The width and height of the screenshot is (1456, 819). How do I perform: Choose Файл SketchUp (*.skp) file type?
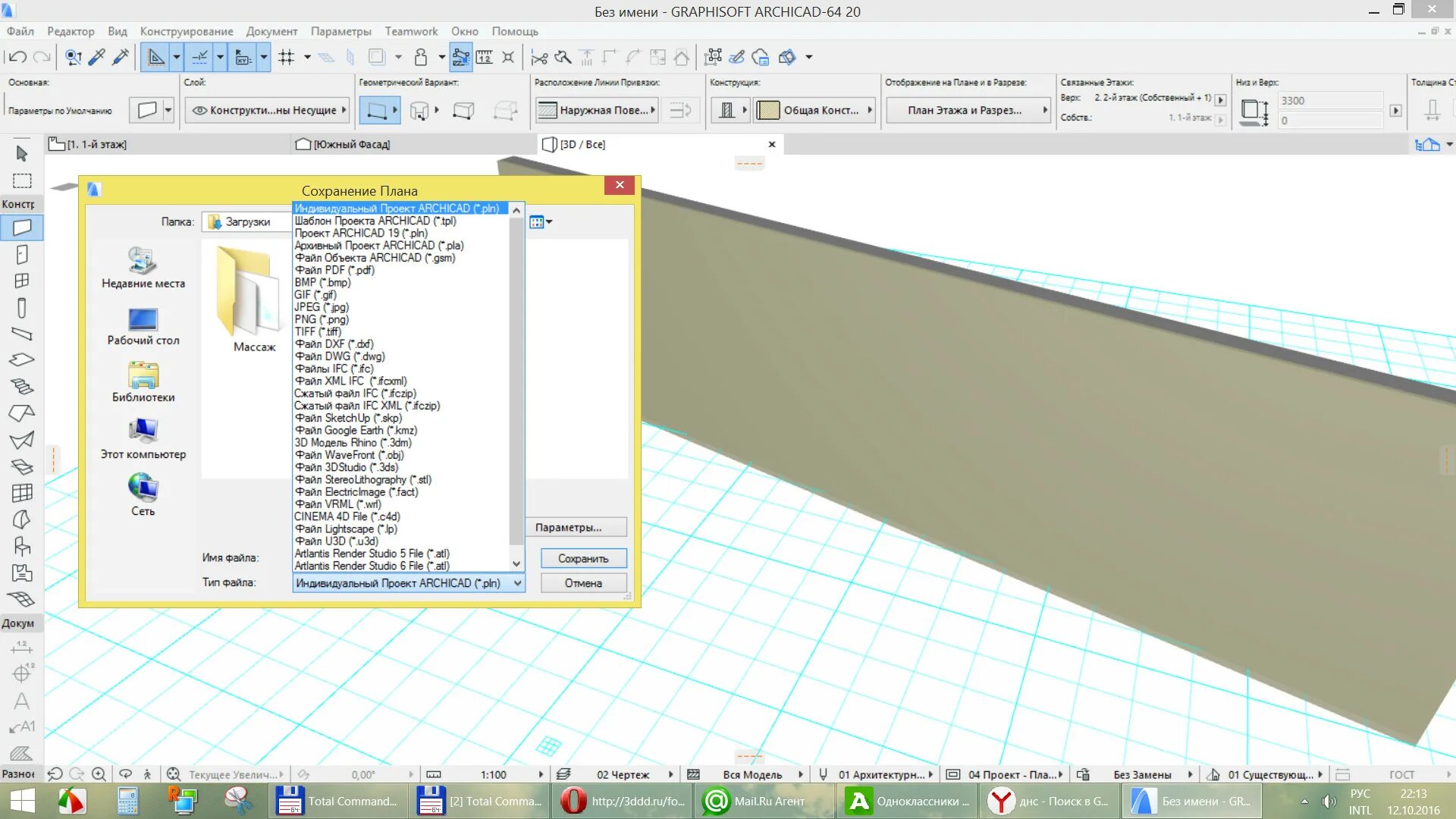tap(348, 418)
